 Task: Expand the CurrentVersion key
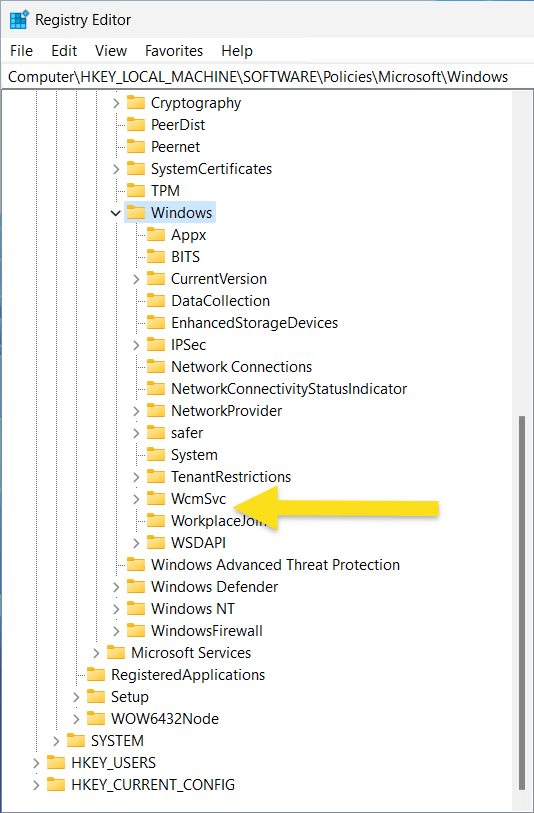[x=136, y=278]
